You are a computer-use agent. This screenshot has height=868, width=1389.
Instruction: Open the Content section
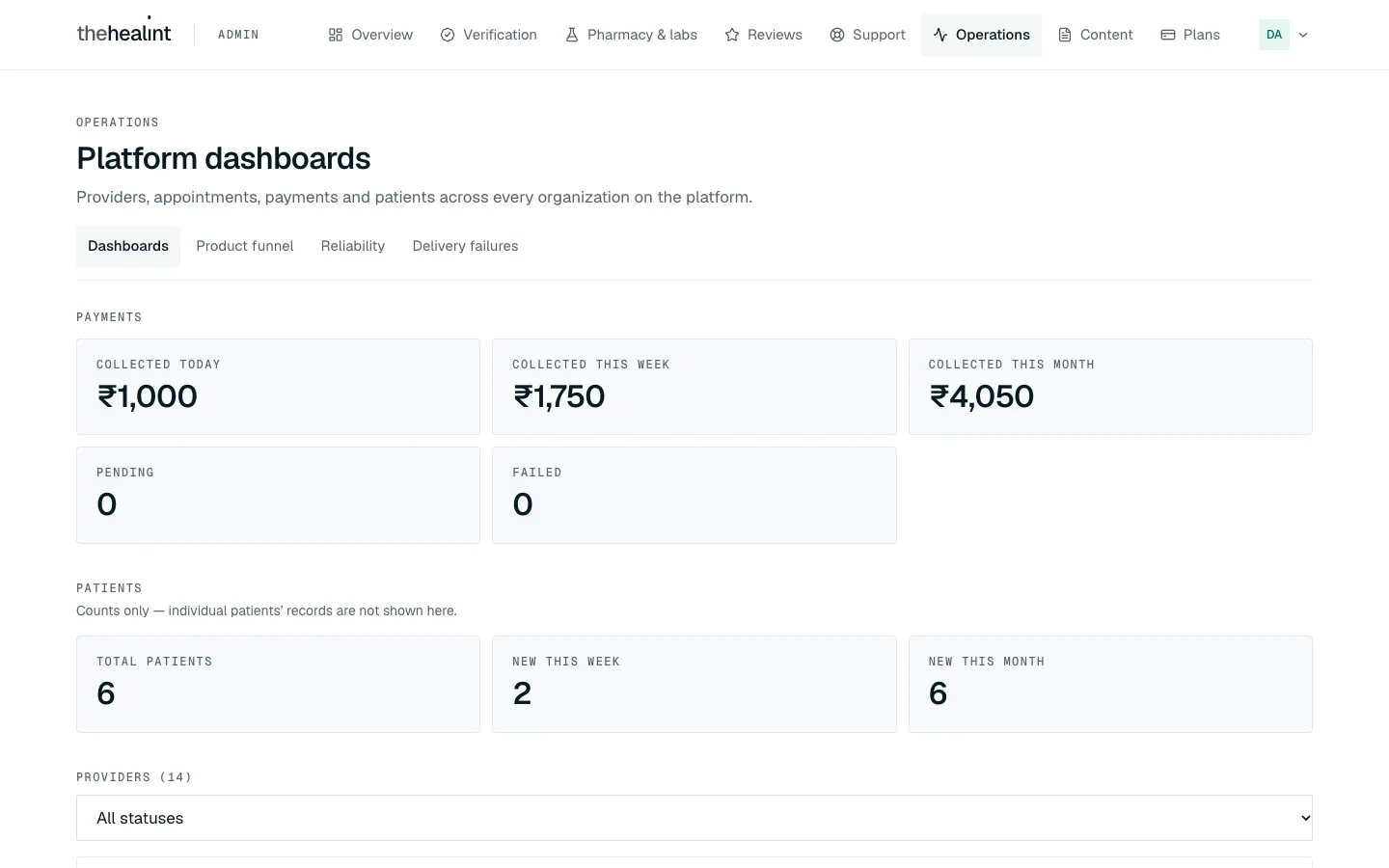(1095, 35)
